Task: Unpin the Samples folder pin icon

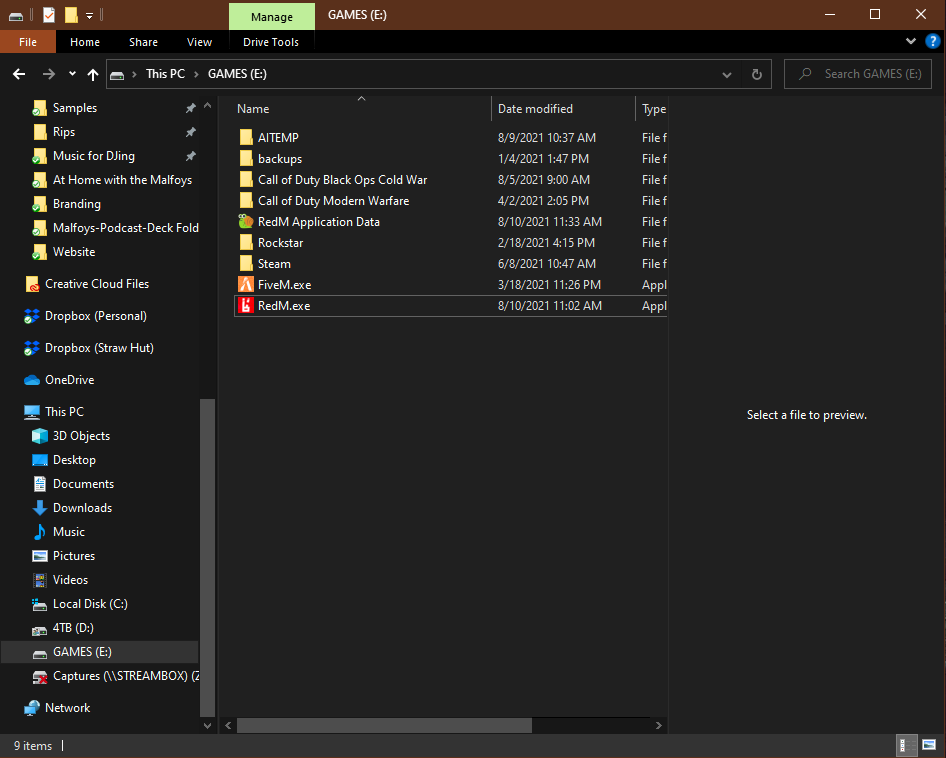Action: click(x=191, y=108)
